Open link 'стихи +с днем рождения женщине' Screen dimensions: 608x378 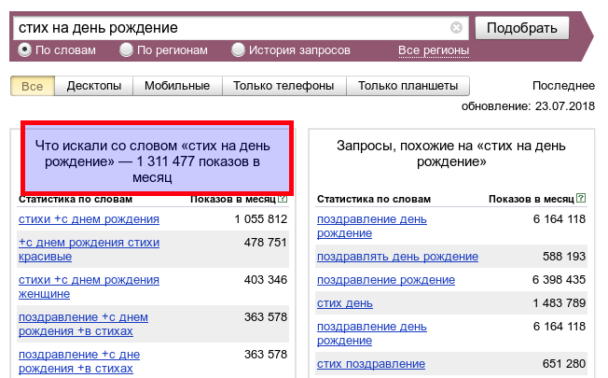point(89,287)
